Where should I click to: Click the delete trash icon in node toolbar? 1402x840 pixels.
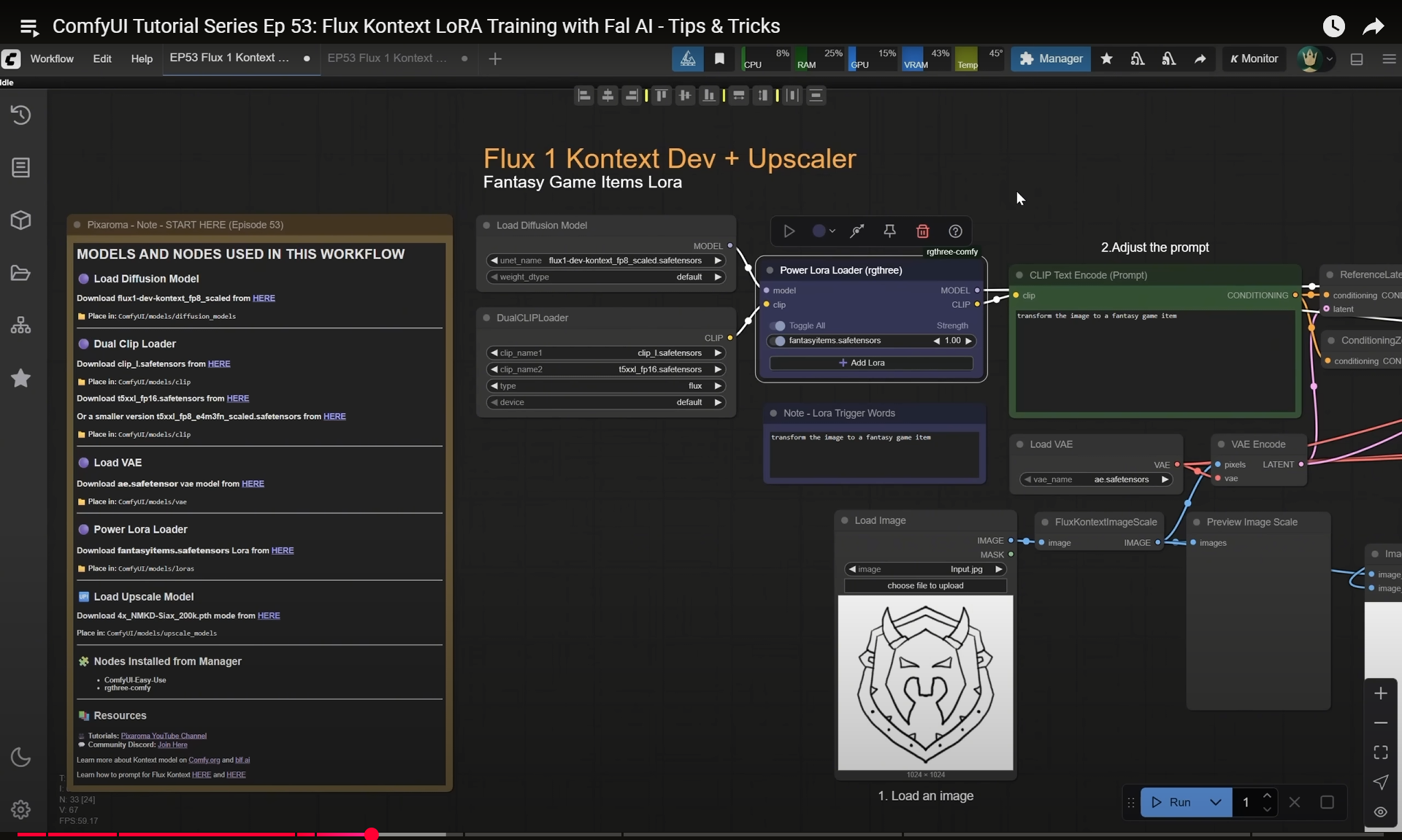click(x=922, y=231)
